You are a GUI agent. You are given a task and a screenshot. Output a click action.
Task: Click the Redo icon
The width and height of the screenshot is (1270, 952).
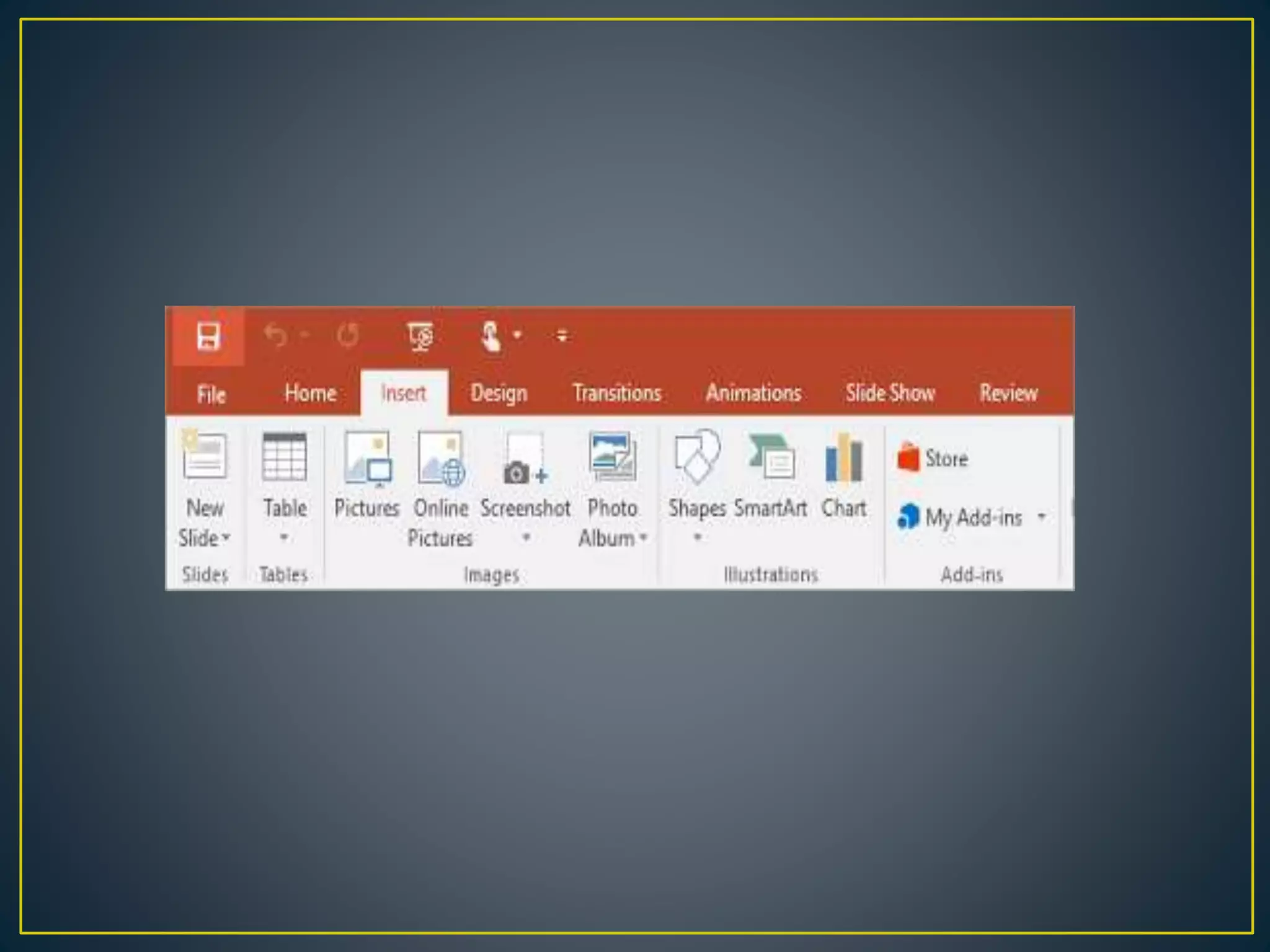click(x=348, y=335)
